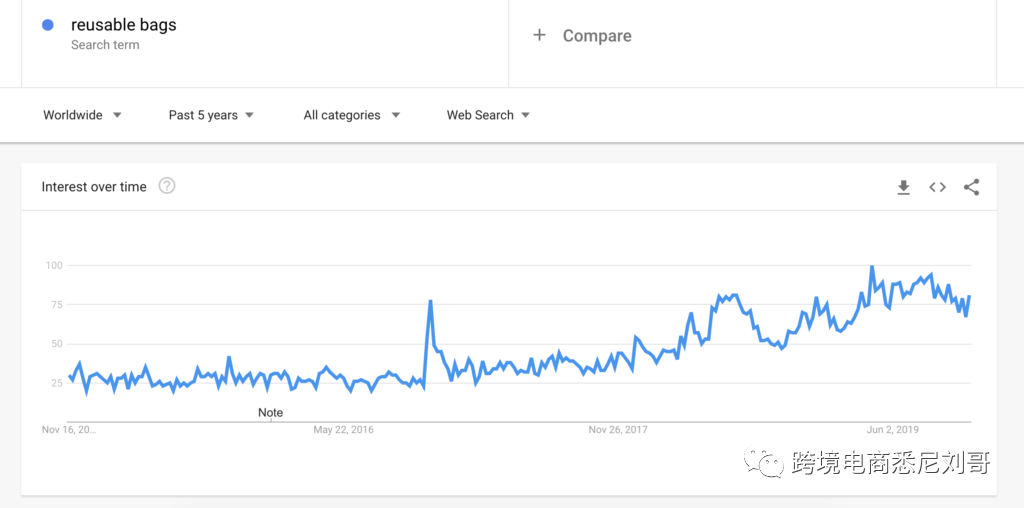Screen dimensions: 1024x508
Task: Click the Search term subtitle text
Action: pos(105,45)
